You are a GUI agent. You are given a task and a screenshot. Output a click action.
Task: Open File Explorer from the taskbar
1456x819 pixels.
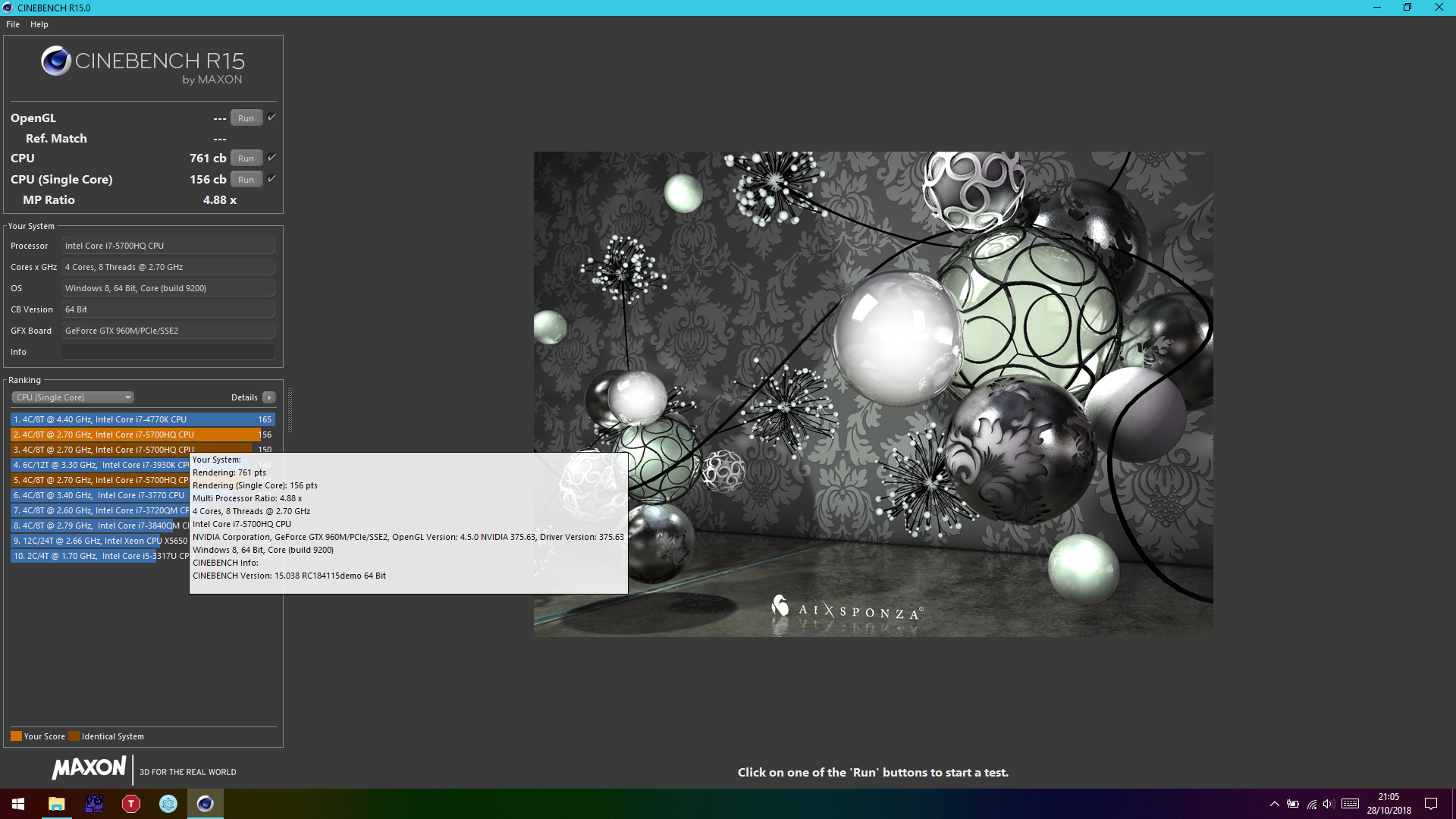click(x=56, y=804)
